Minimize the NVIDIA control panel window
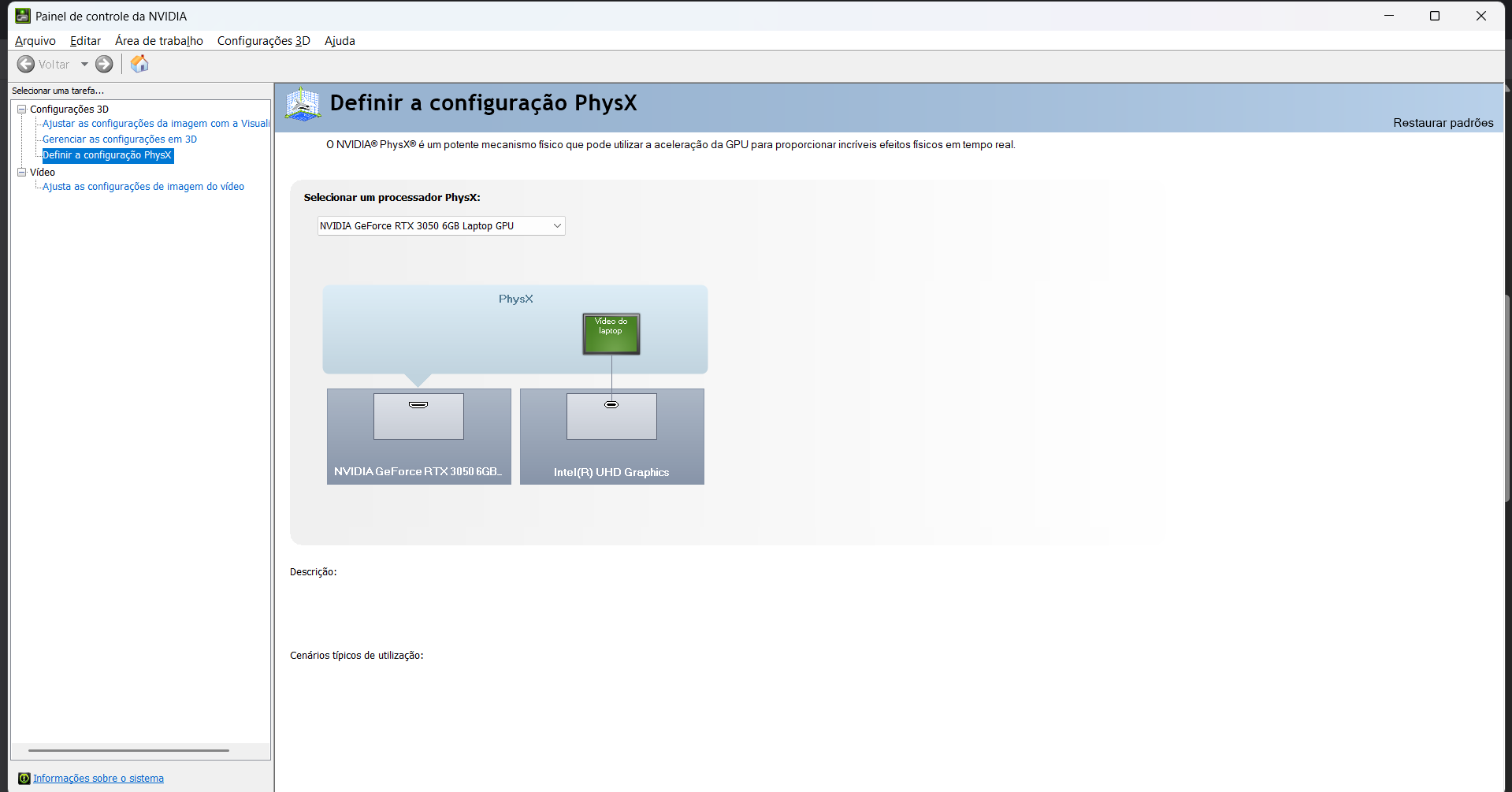 pos(1389,16)
